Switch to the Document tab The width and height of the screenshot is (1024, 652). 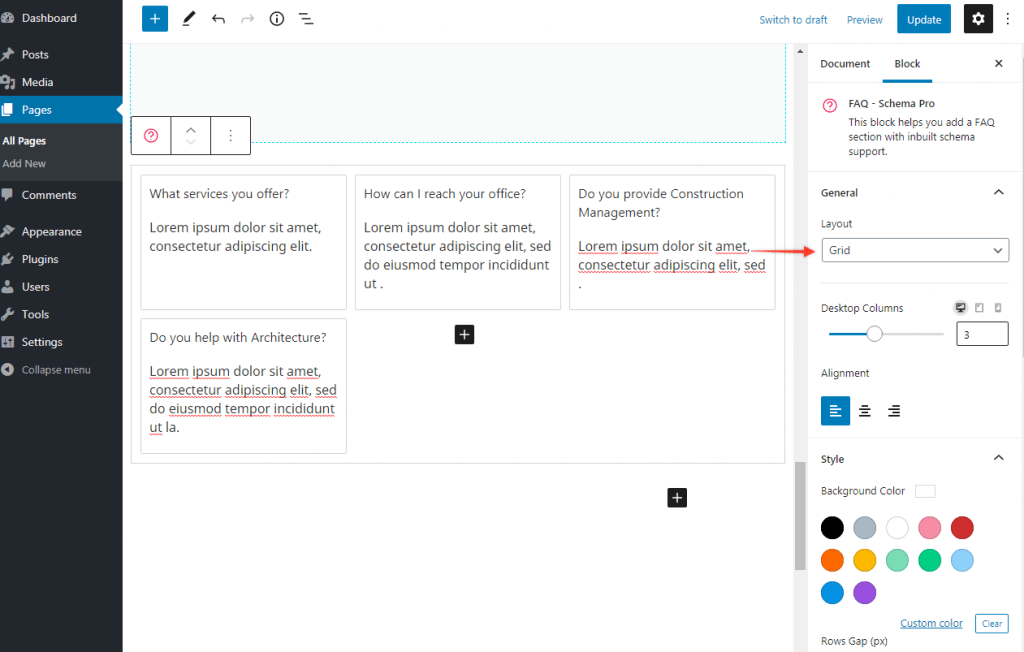coord(845,63)
